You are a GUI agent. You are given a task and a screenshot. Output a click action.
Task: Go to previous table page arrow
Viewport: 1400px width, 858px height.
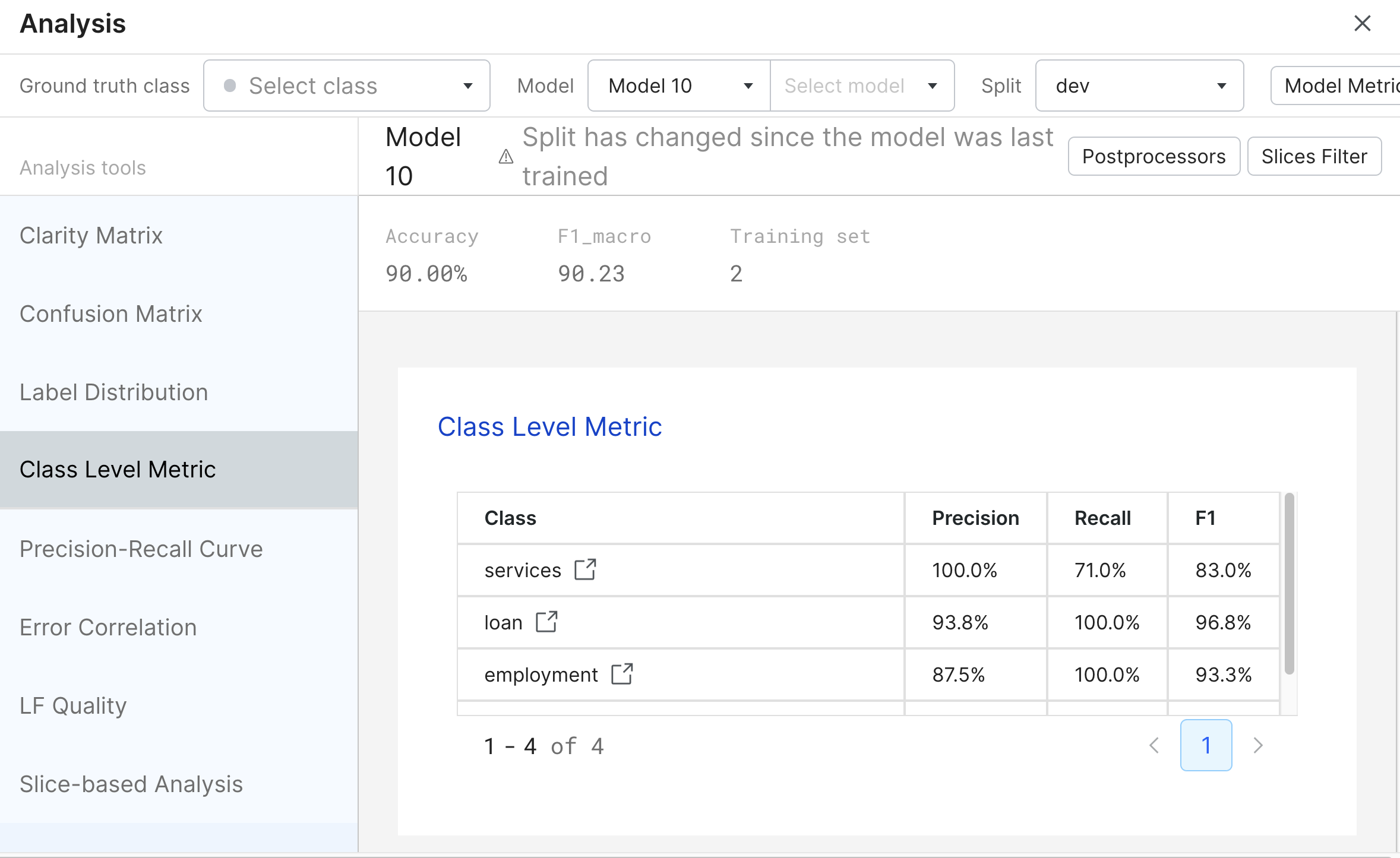pyautogui.click(x=1154, y=746)
